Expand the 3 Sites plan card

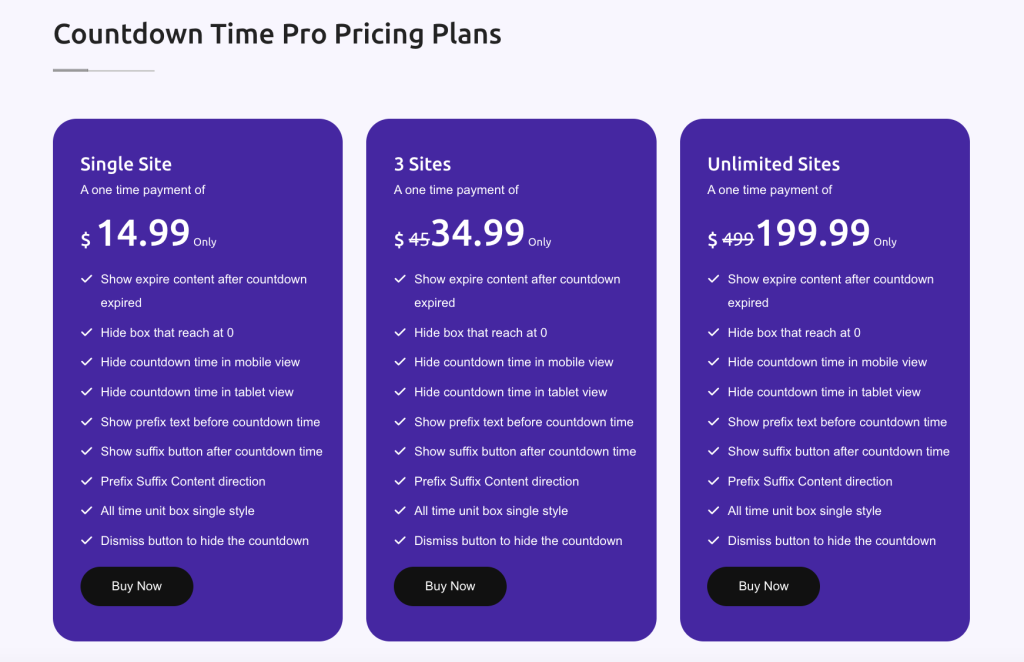511,380
